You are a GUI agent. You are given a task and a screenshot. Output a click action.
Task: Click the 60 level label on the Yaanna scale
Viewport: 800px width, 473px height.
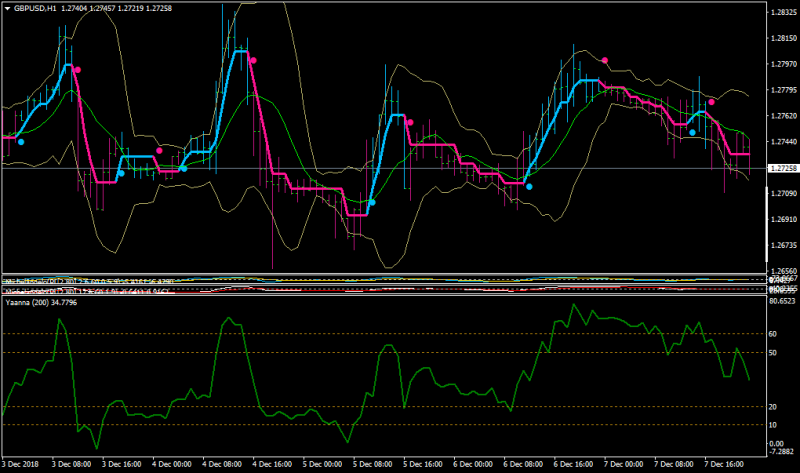(x=773, y=334)
